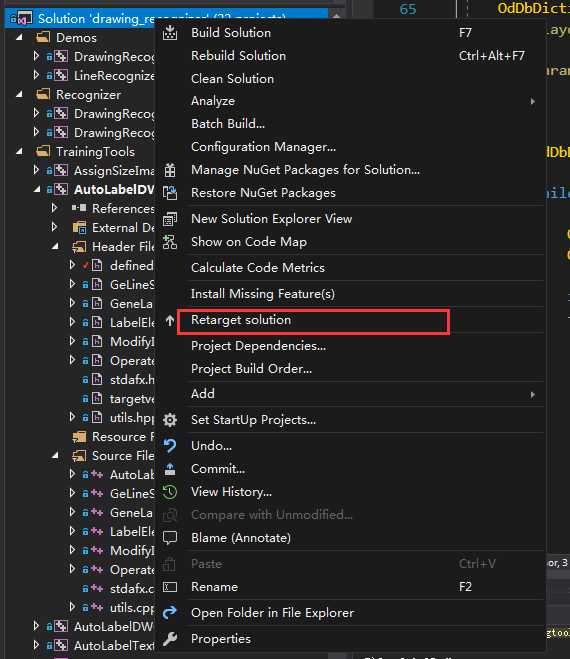Screen dimensions: 570x659
Task: Click the View History clock icon
Action: point(170,492)
